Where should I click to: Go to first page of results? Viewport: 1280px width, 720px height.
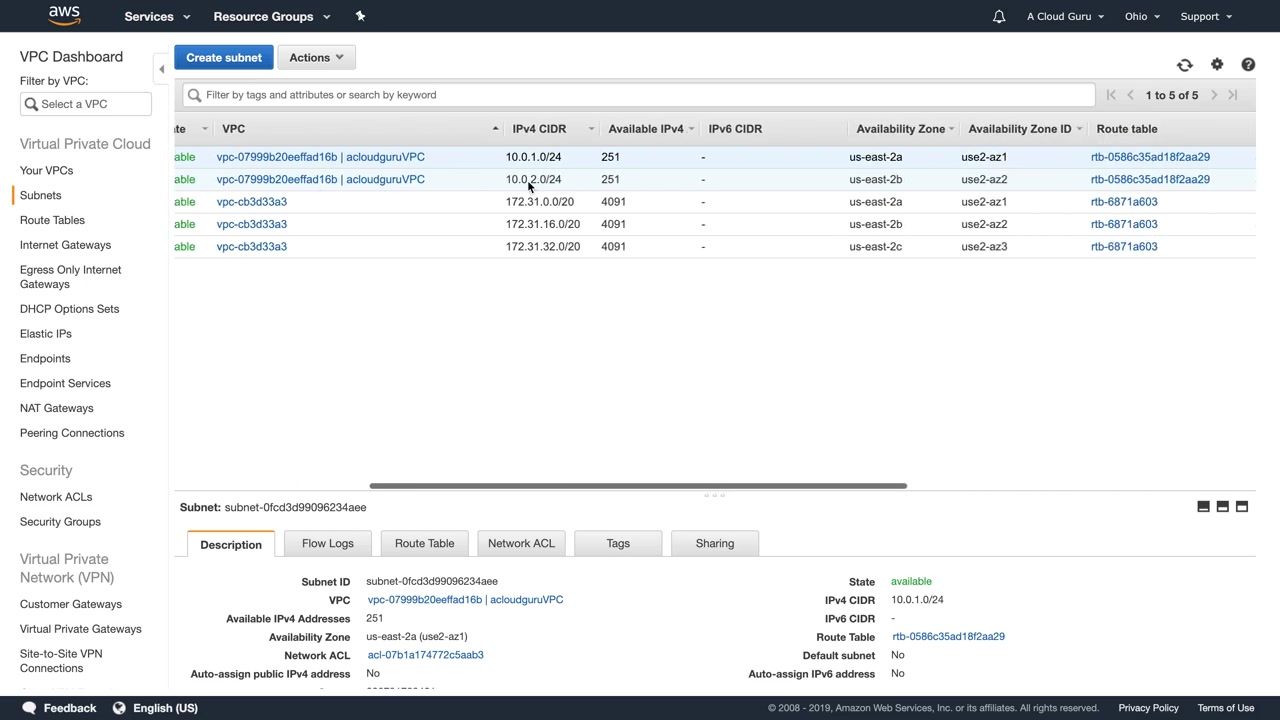[1111, 95]
